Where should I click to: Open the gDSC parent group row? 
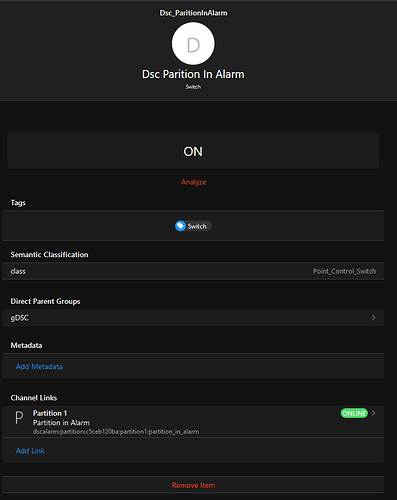pyautogui.click(x=193, y=318)
